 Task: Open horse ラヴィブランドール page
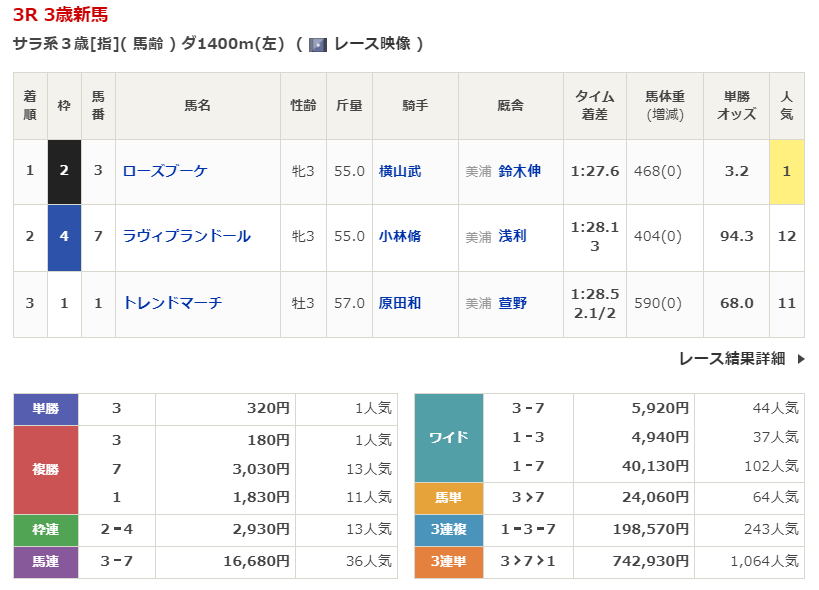[x=186, y=236]
